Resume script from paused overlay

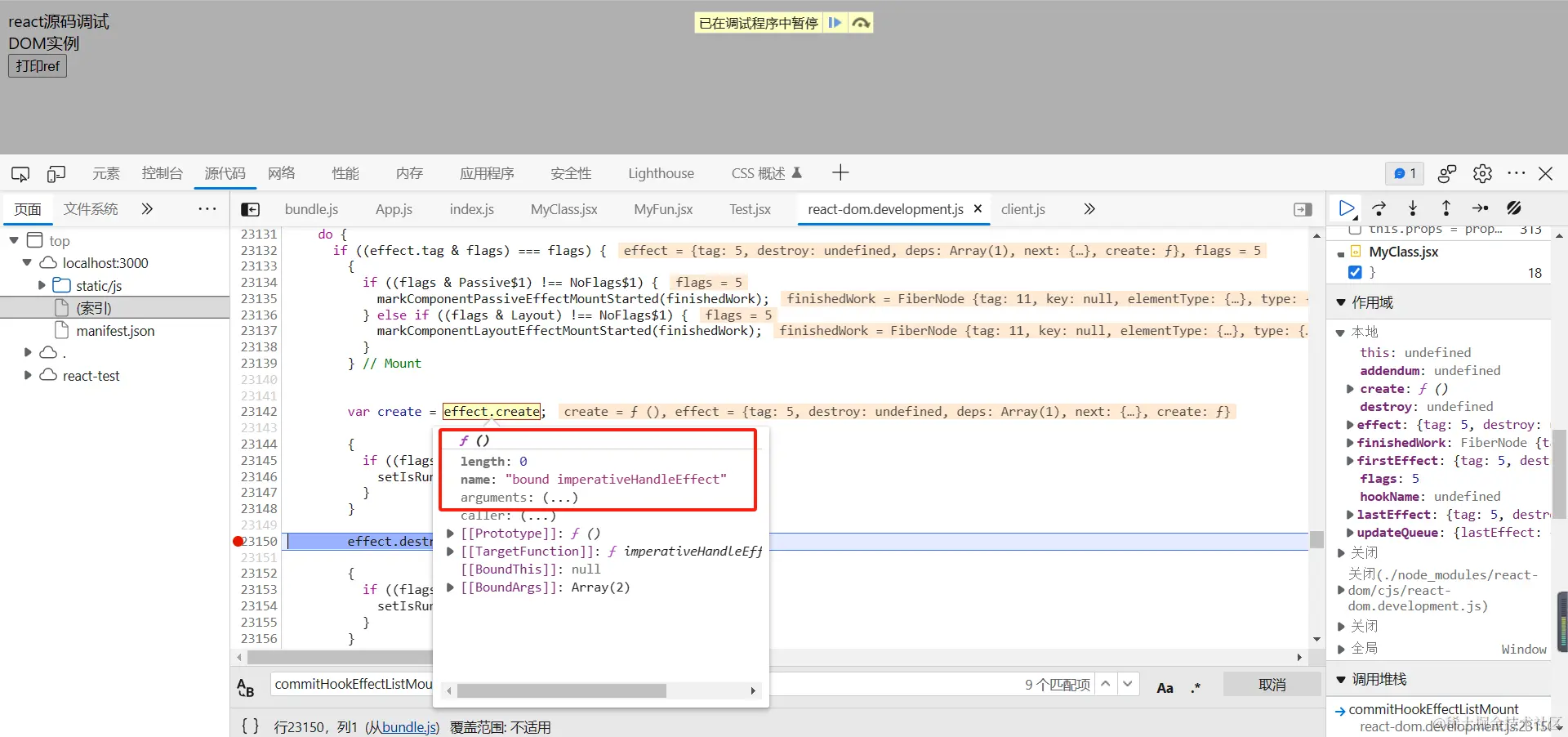point(835,23)
